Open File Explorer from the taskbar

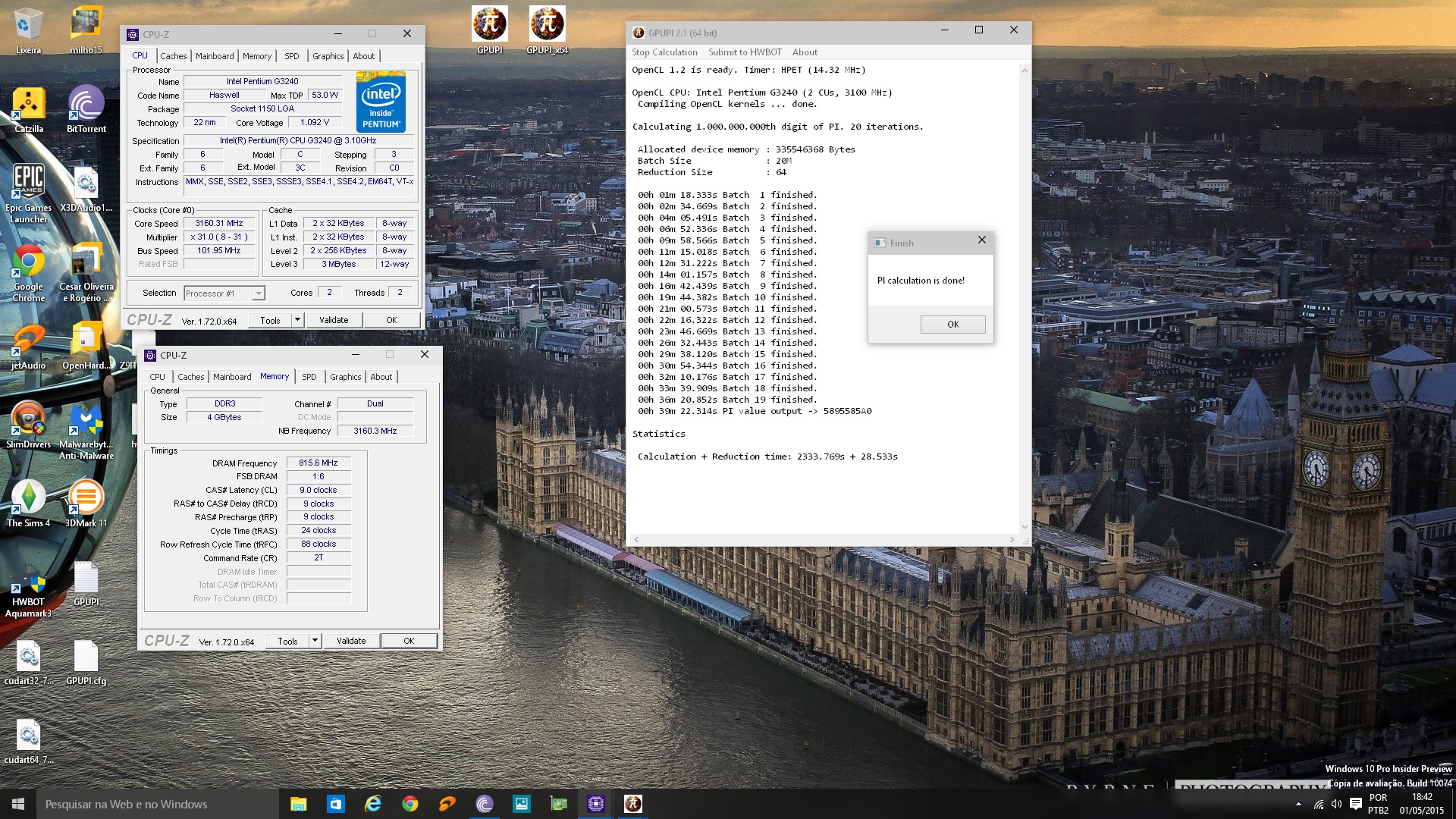298,804
